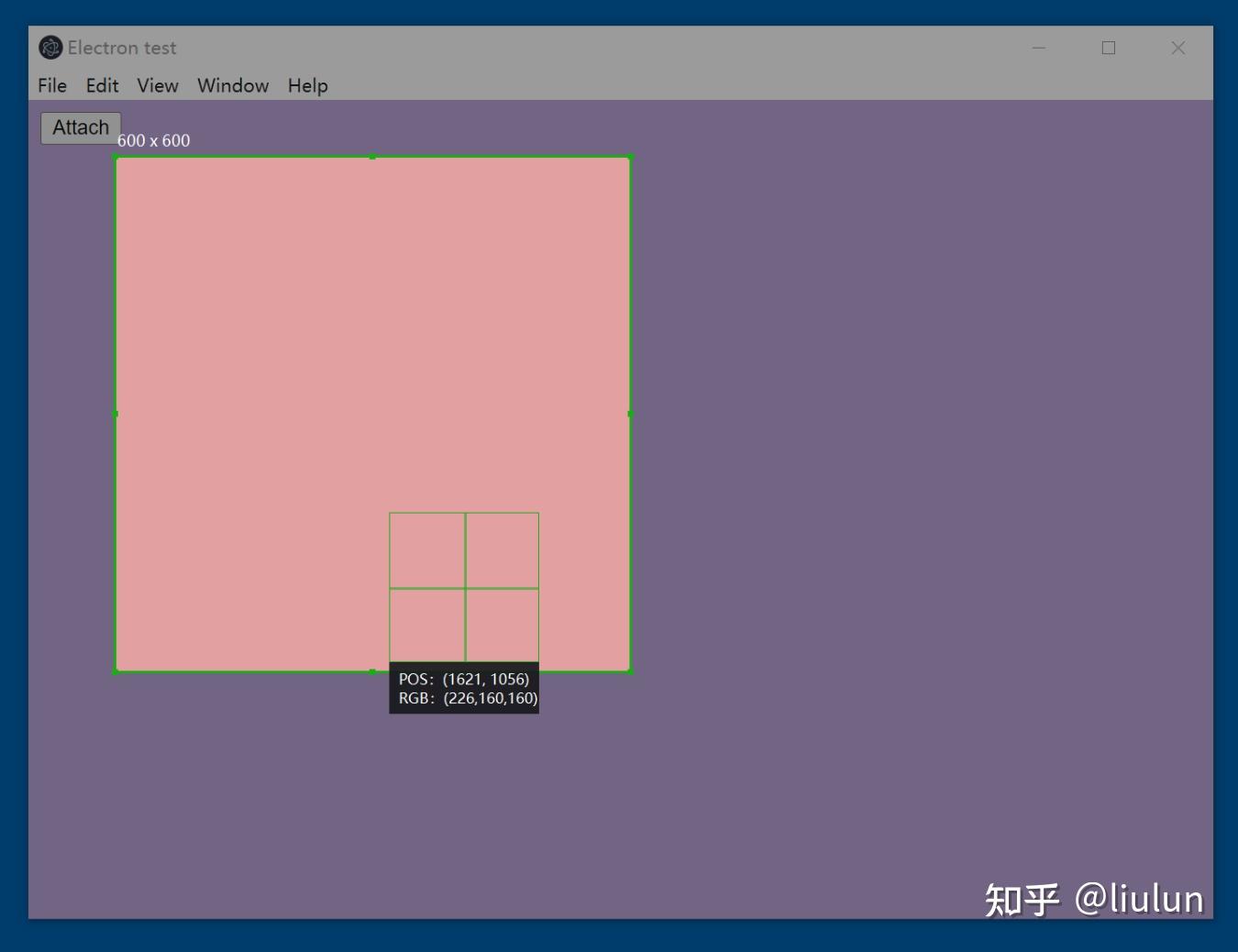Image resolution: width=1238 pixels, height=952 pixels.
Task: Select the left-middle resize handle of the selection
Action: point(116,414)
